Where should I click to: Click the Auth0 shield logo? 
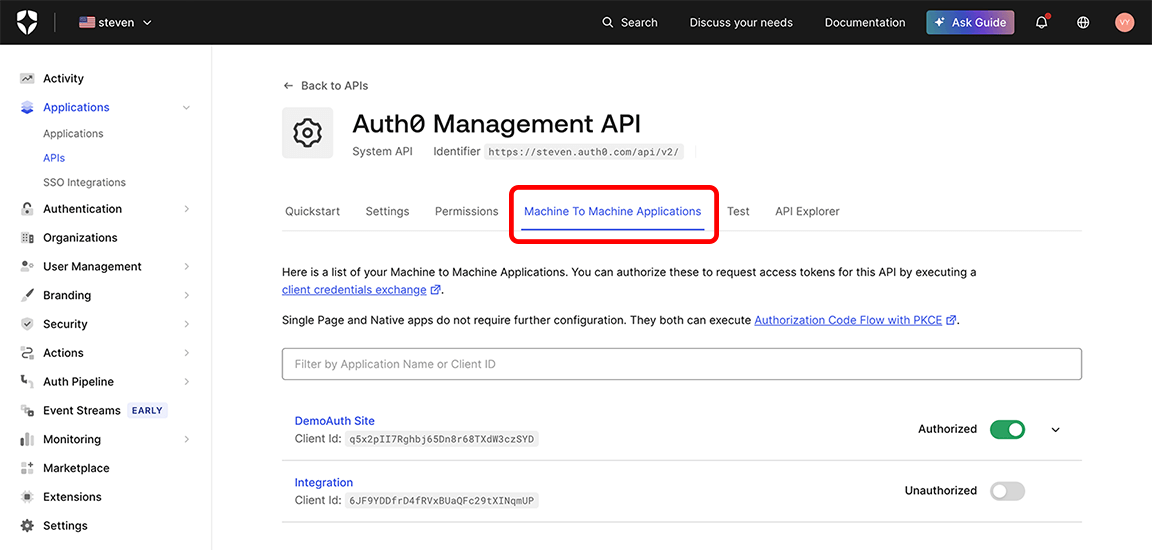click(26, 22)
